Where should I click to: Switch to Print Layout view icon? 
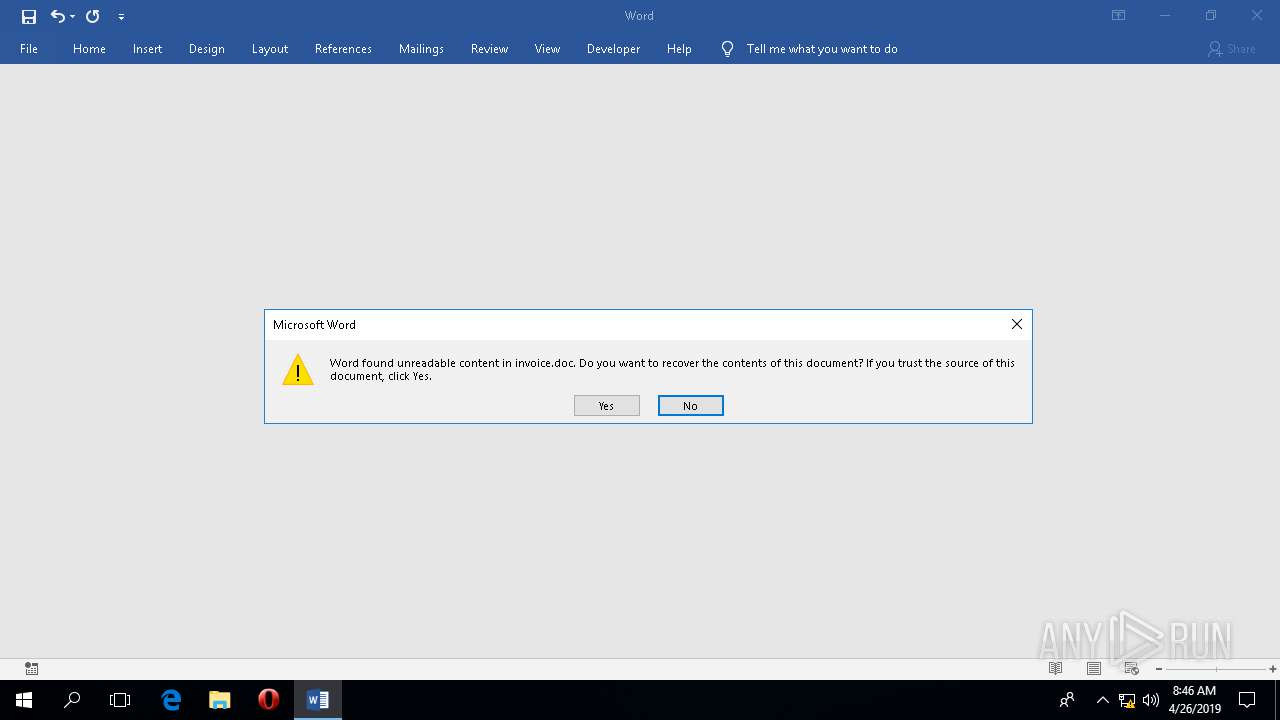pyautogui.click(x=1093, y=669)
